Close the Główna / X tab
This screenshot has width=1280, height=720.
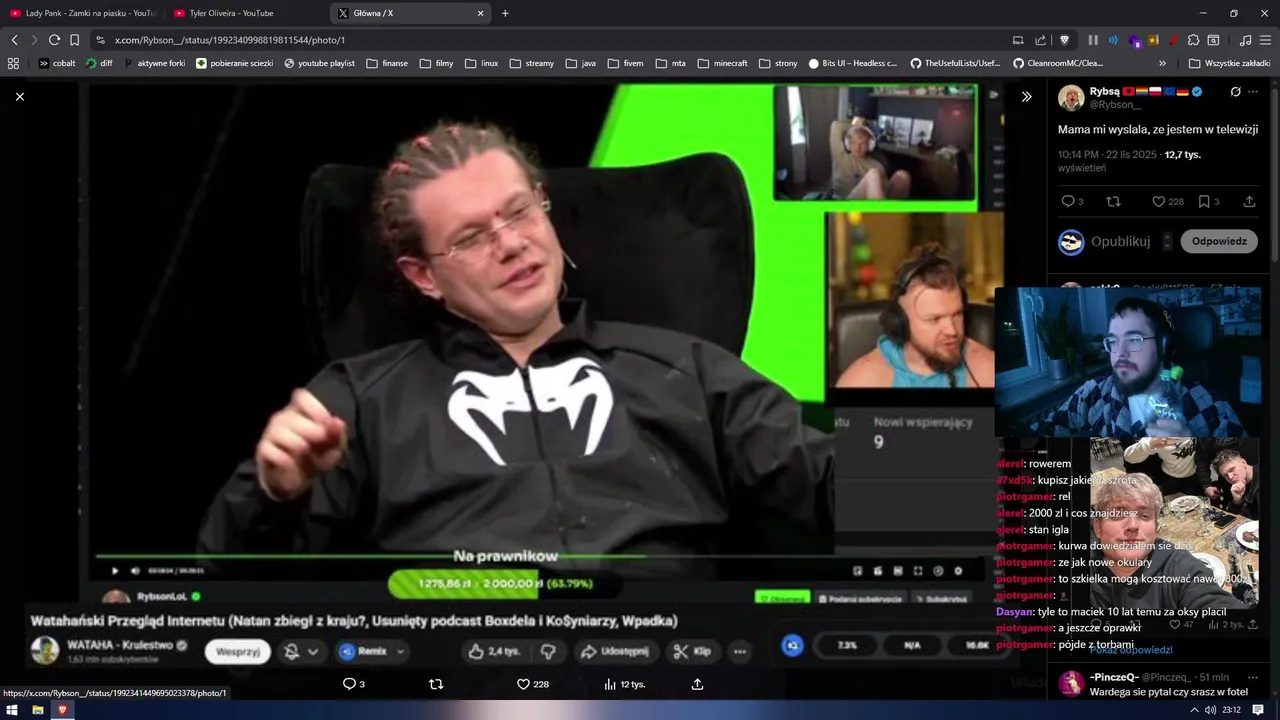(x=480, y=13)
